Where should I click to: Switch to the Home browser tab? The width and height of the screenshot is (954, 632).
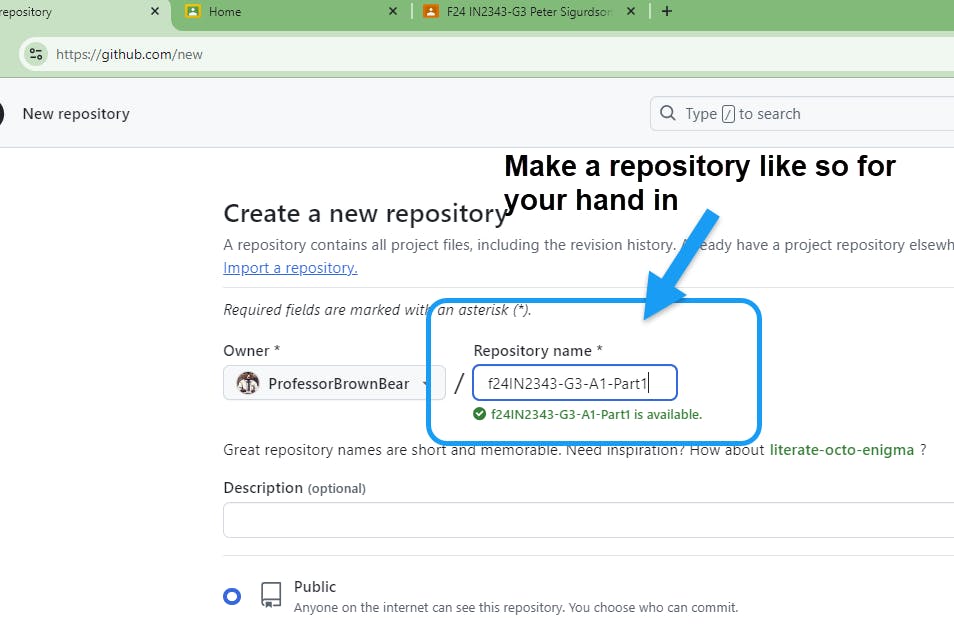coord(287,12)
